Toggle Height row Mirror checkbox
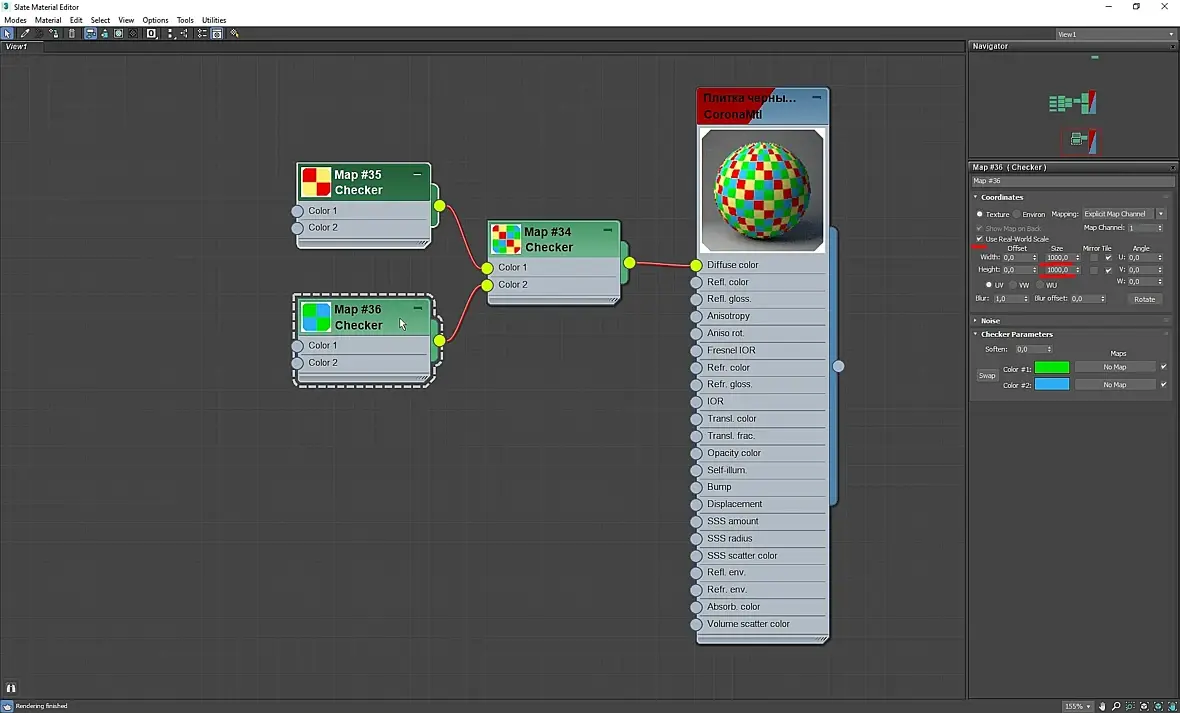Image resolution: width=1180 pixels, height=713 pixels. coord(1093,270)
